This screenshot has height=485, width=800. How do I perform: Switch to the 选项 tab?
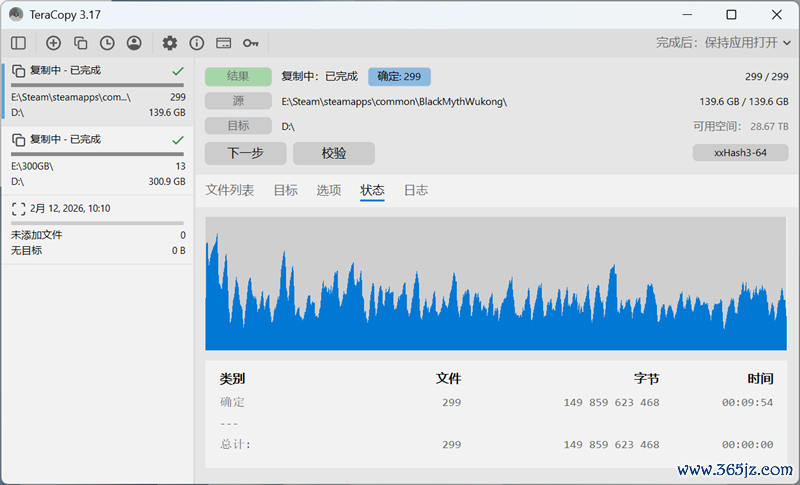[329, 190]
